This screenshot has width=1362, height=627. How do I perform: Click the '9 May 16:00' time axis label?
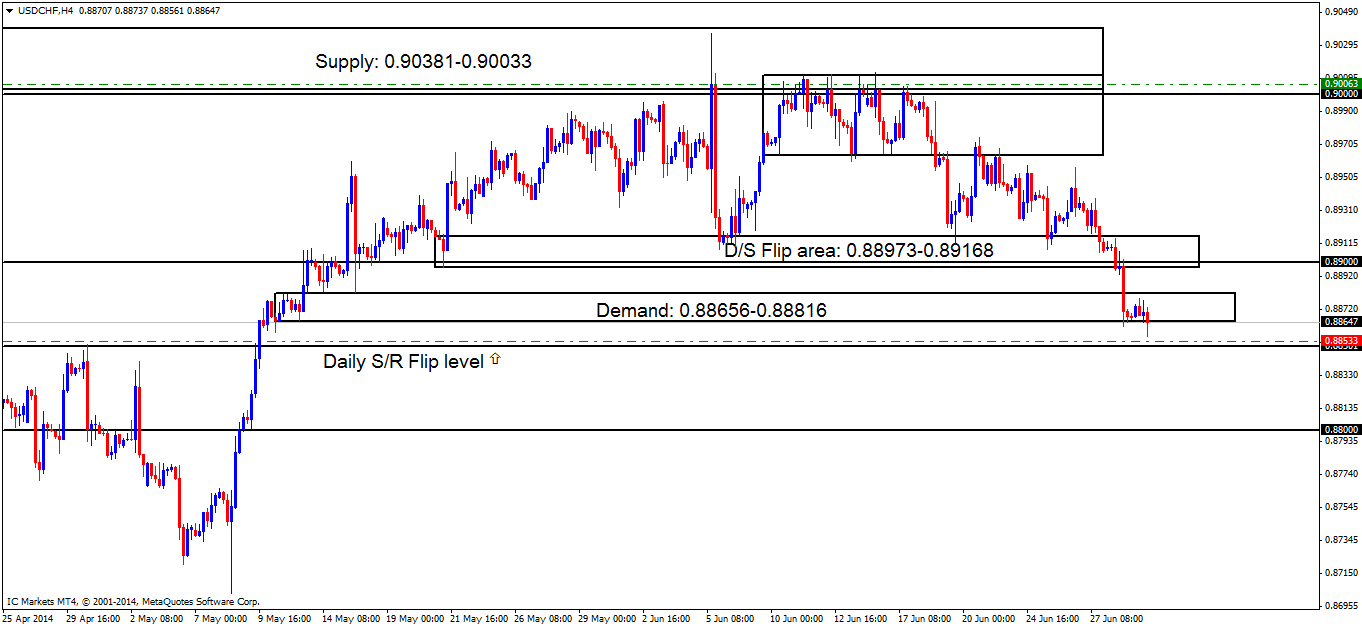click(284, 619)
